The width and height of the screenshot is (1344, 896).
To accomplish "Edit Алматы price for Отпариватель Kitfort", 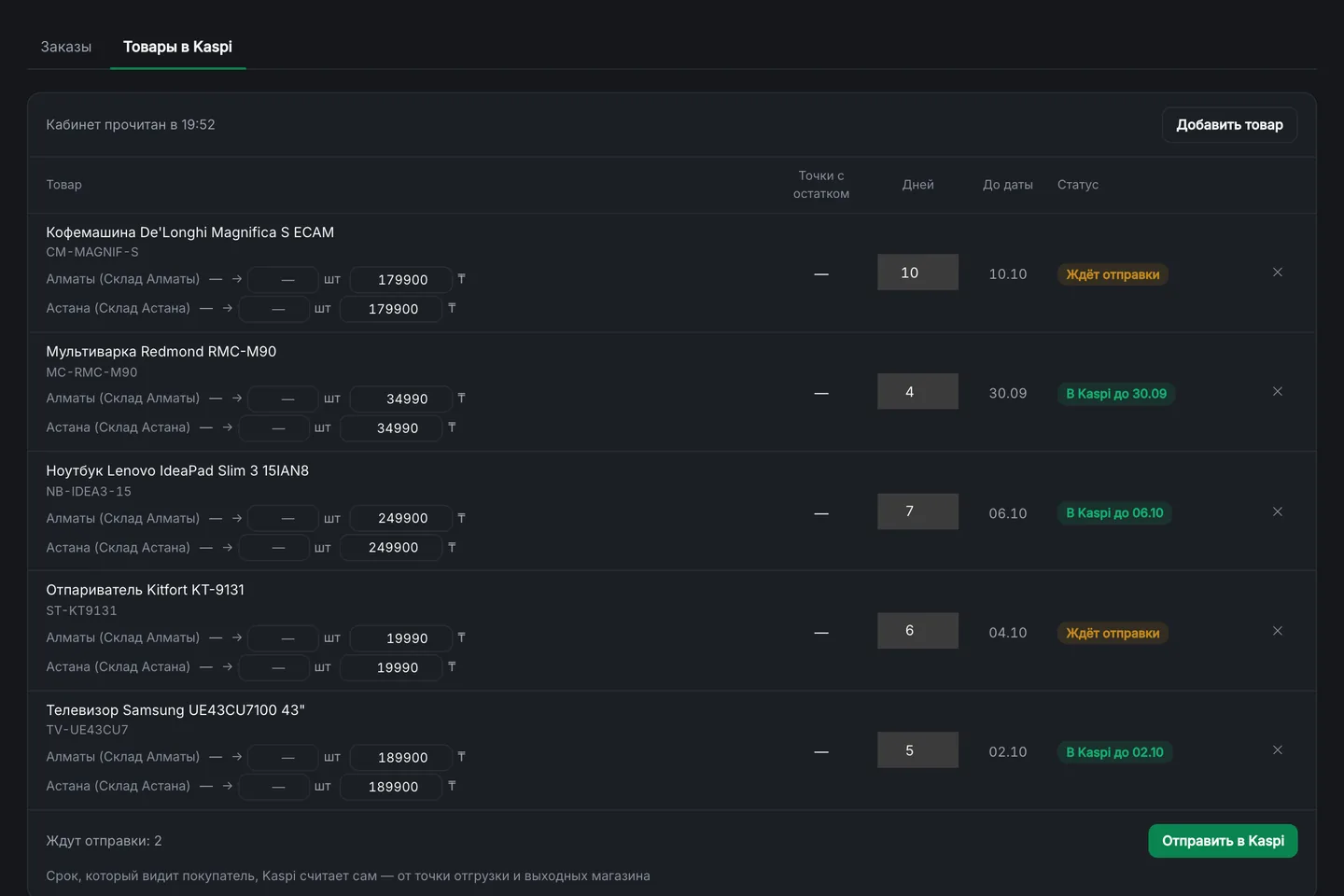I will [x=401, y=638].
